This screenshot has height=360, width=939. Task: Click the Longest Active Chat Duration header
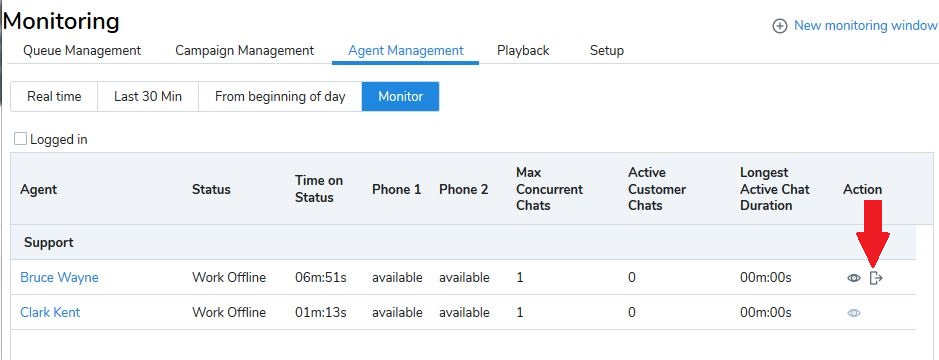tap(774, 189)
